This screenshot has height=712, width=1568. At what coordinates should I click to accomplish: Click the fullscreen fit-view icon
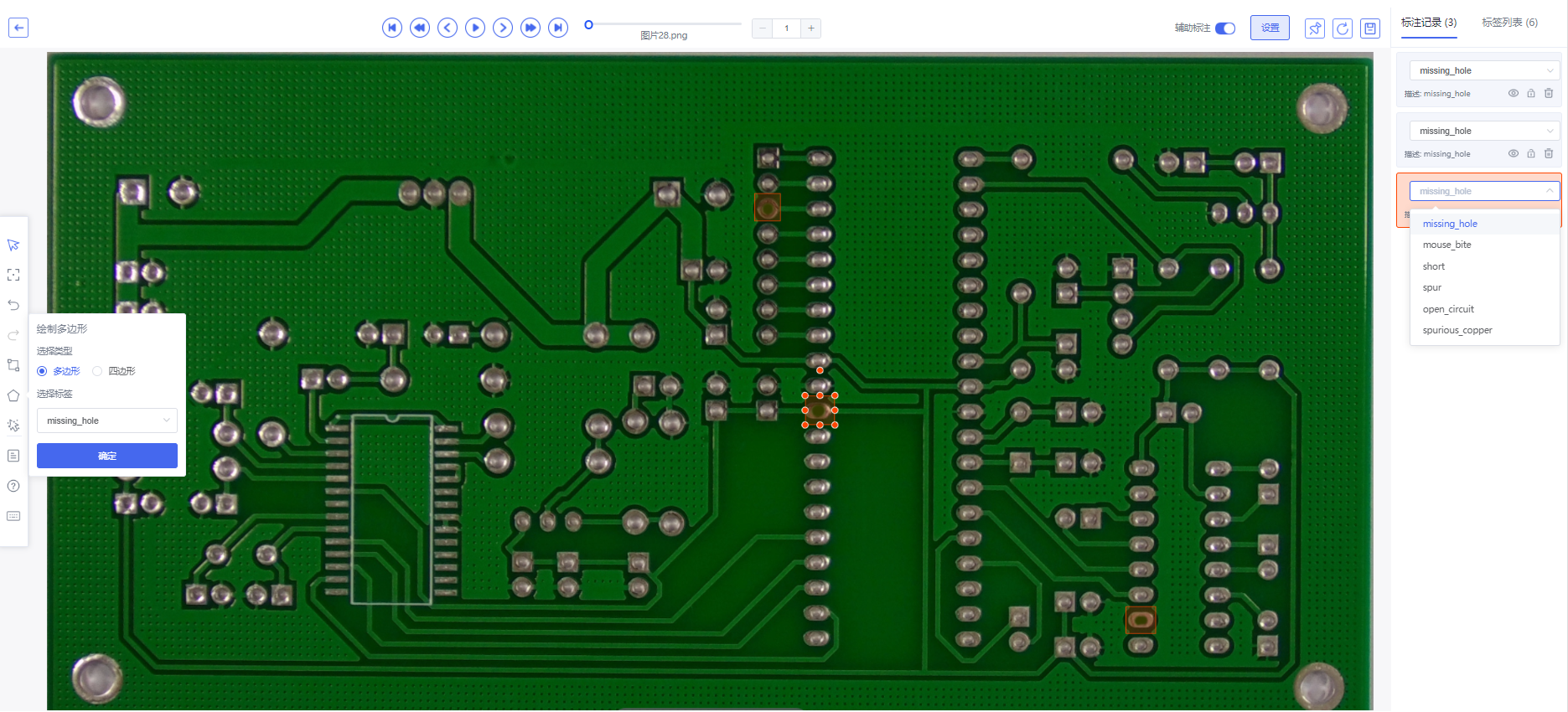click(x=13, y=276)
